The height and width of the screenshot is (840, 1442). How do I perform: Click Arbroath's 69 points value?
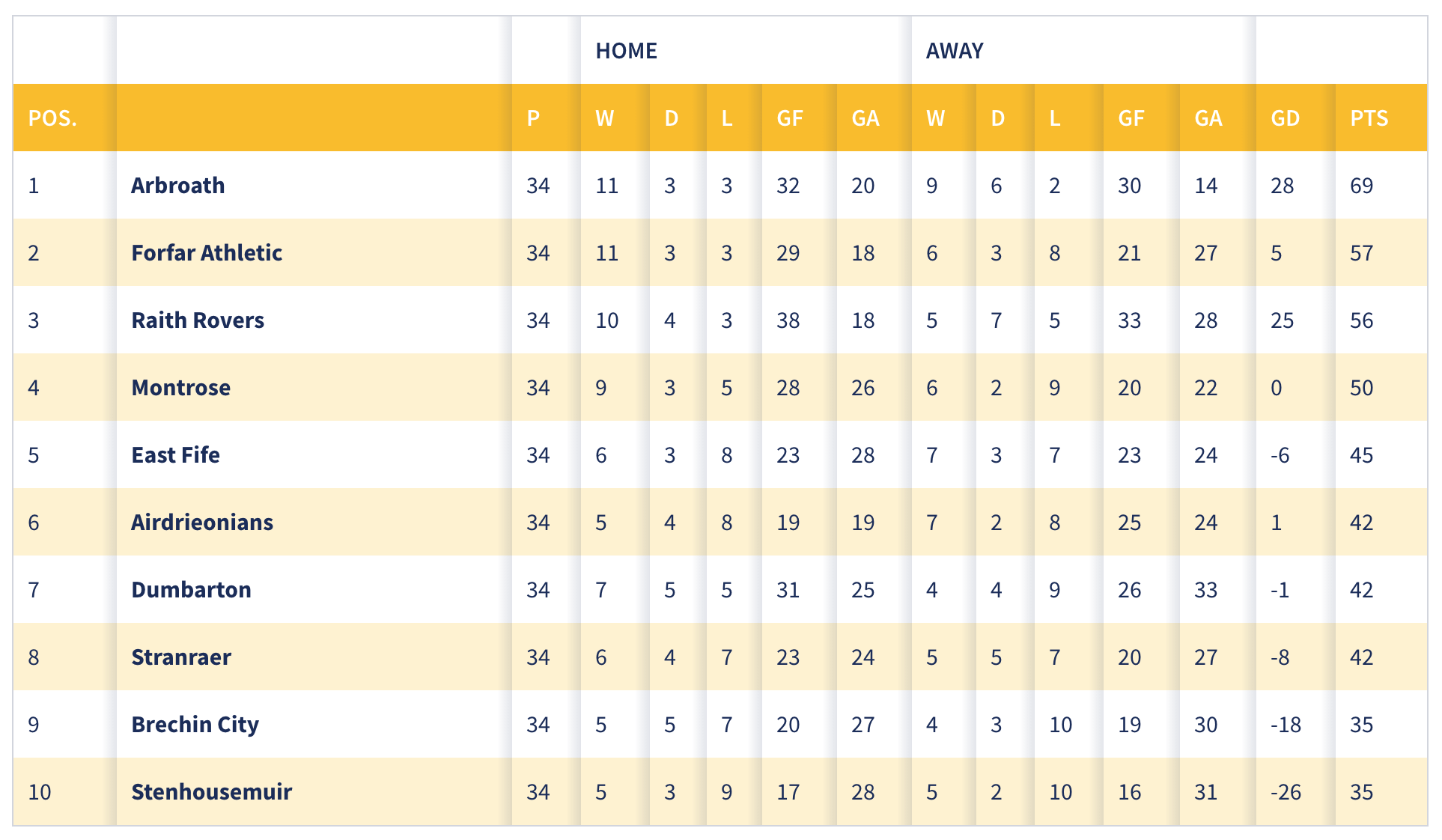[1361, 186]
